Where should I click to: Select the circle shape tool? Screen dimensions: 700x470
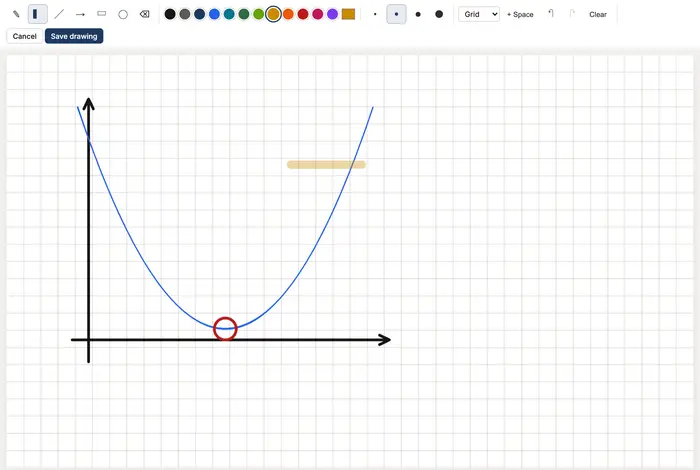(x=123, y=14)
